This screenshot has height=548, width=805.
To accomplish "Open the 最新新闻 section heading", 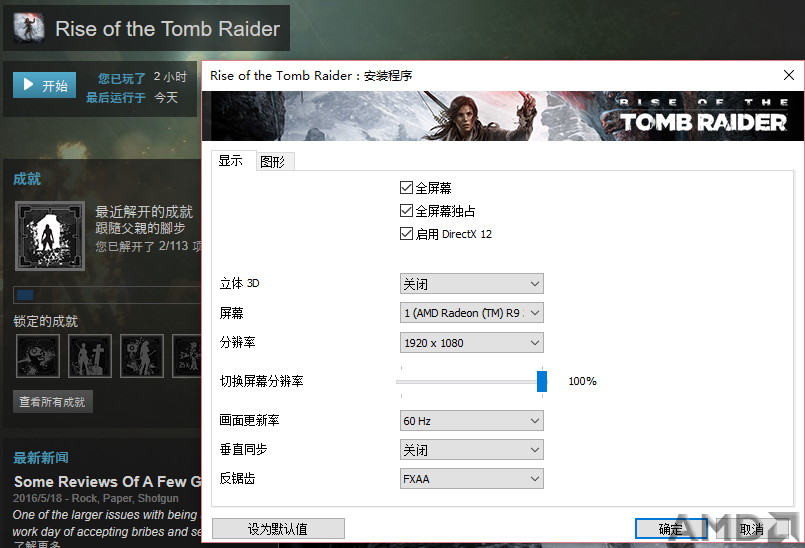I will (41, 458).
